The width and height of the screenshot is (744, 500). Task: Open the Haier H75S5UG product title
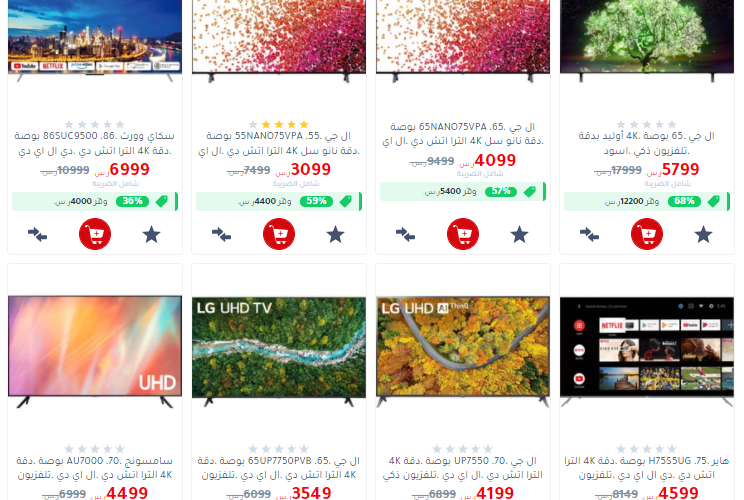[647, 468]
